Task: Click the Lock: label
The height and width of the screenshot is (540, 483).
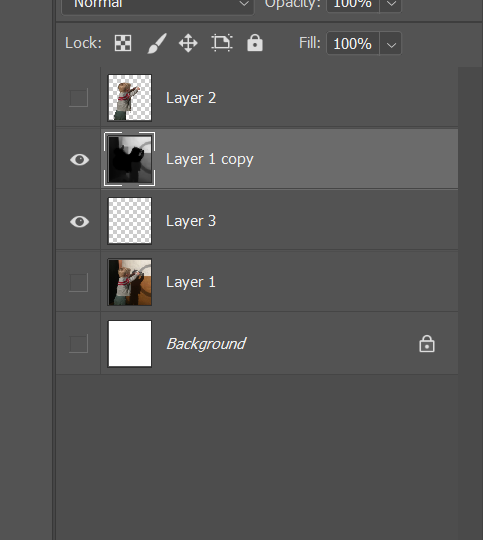Action: [83, 43]
